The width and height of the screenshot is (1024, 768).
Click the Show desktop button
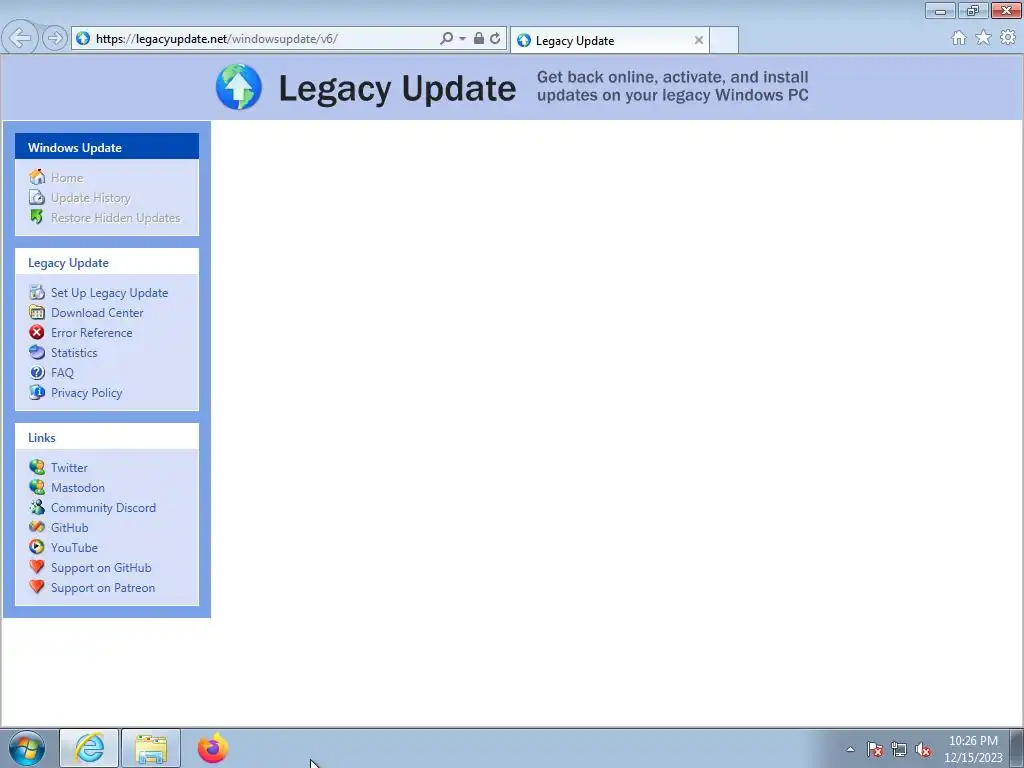[x=1016, y=748]
